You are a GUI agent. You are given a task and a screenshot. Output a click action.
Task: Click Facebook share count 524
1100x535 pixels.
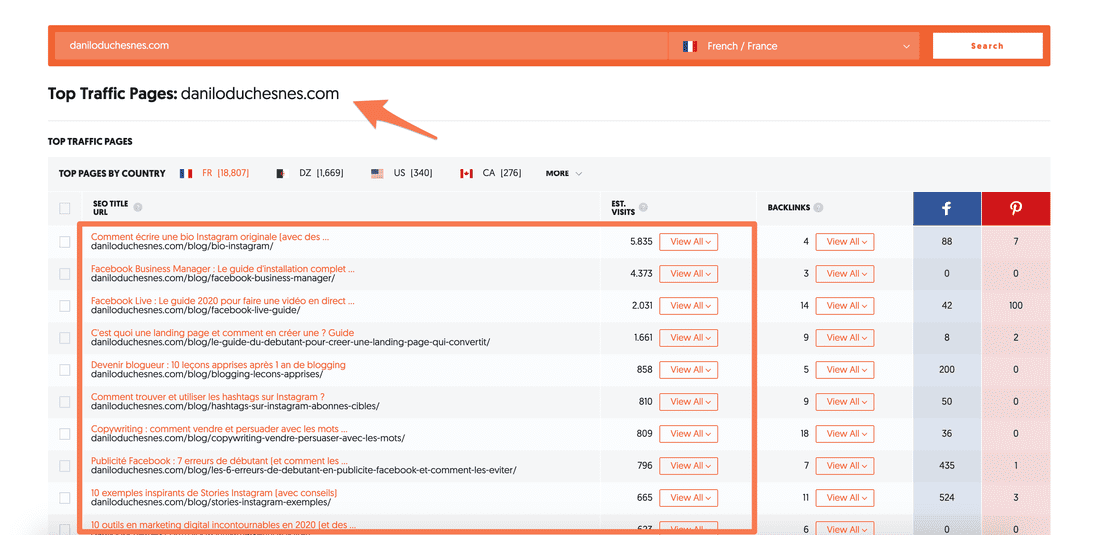click(946, 498)
